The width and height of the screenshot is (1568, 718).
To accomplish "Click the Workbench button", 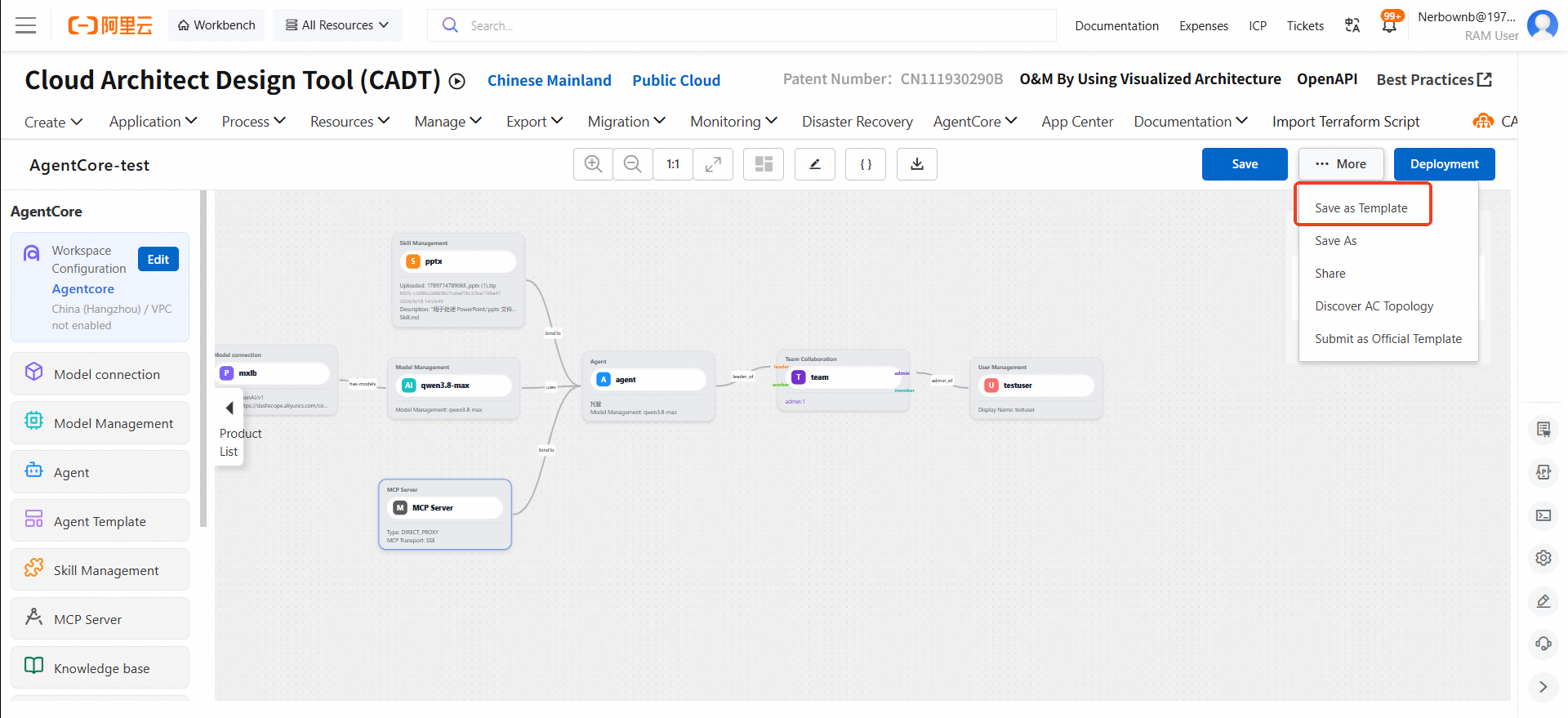I will (x=216, y=25).
